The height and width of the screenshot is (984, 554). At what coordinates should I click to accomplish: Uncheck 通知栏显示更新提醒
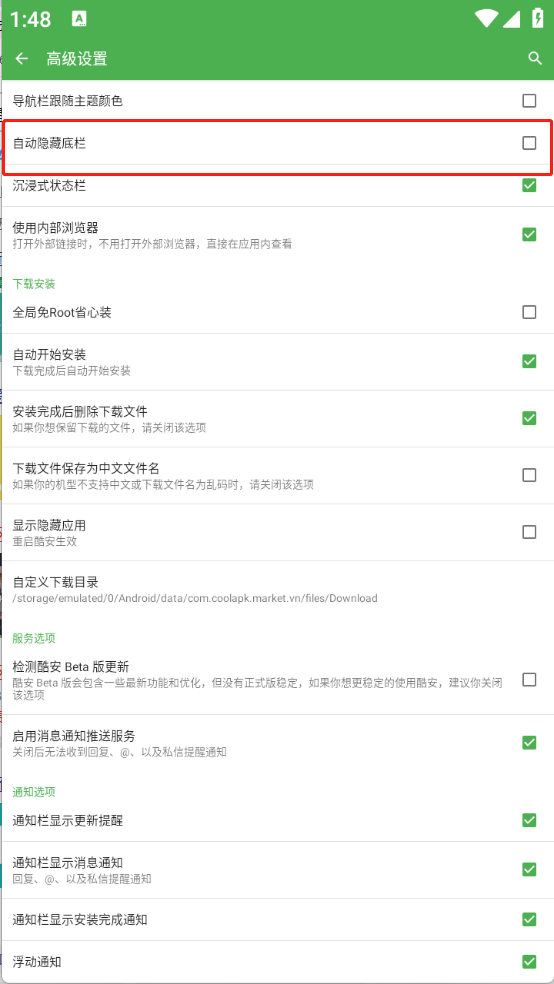pos(529,820)
